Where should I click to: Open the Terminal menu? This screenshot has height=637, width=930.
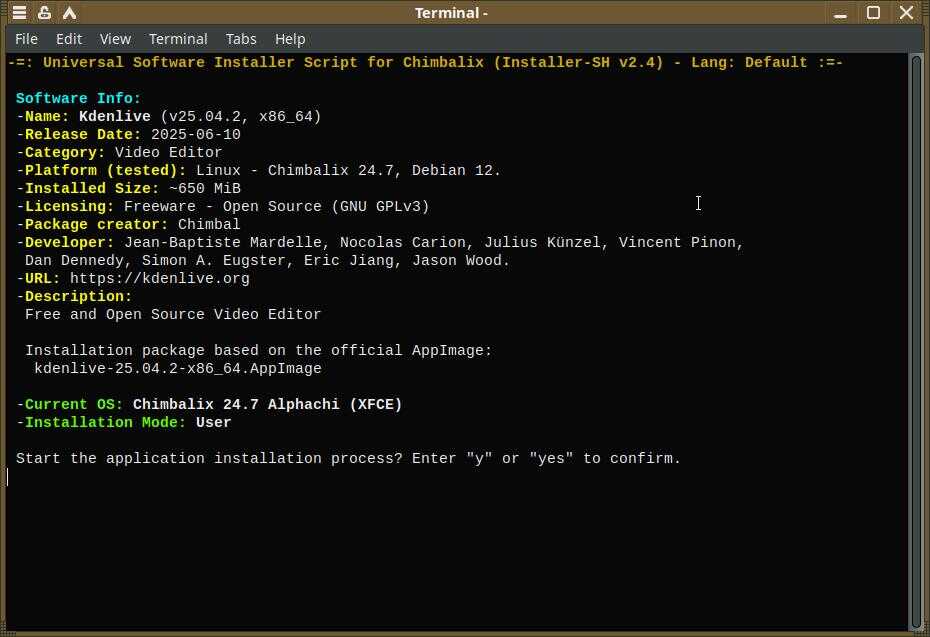pos(178,39)
